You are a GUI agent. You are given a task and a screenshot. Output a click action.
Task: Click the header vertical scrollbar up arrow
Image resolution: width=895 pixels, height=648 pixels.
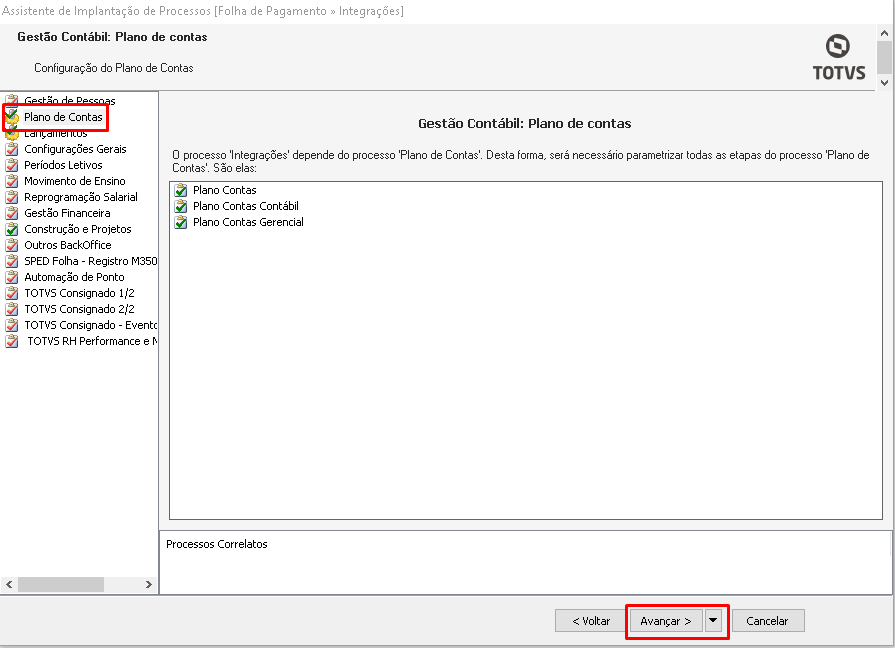884,34
